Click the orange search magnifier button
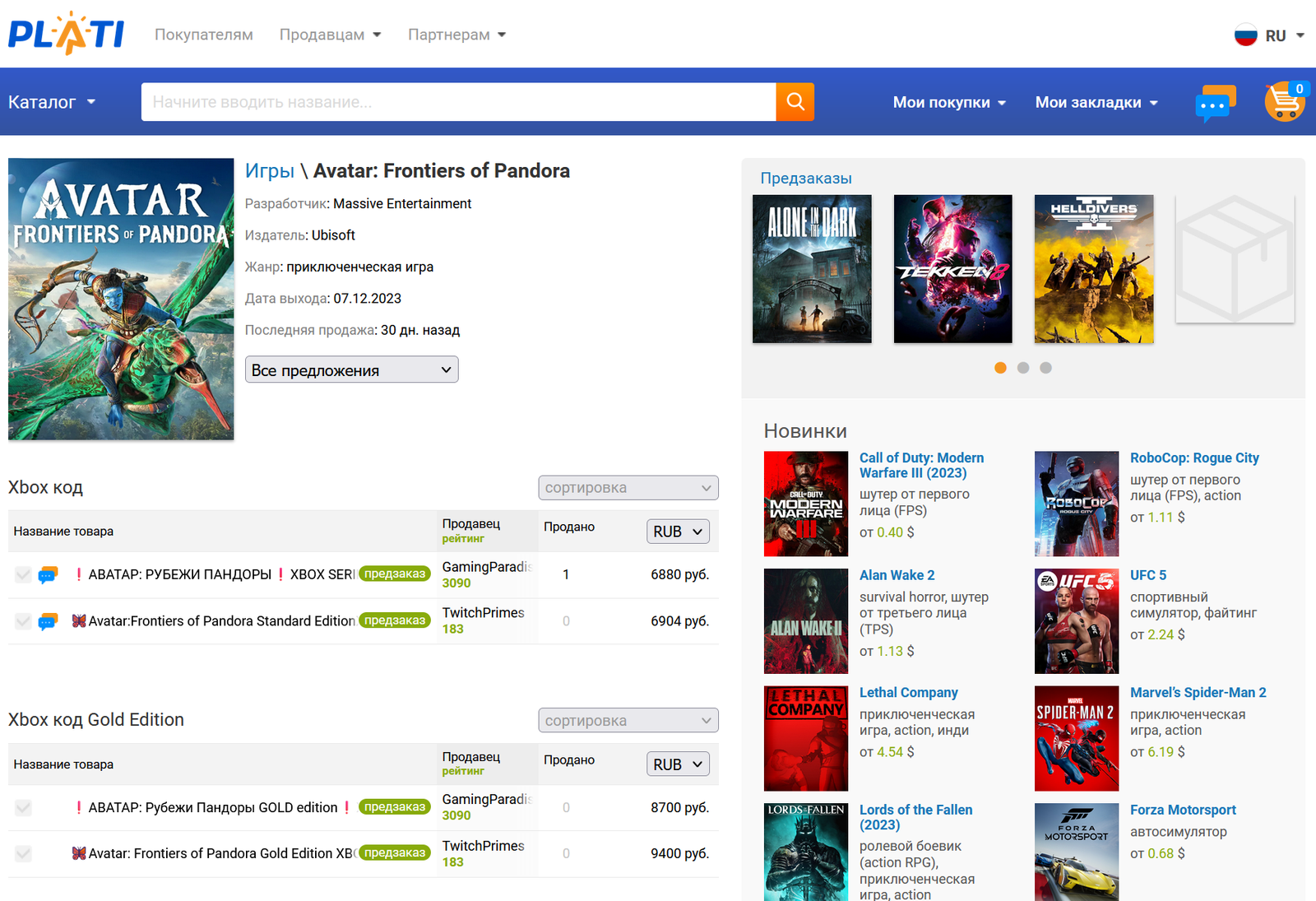This screenshot has height=901, width=1316. click(795, 101)
